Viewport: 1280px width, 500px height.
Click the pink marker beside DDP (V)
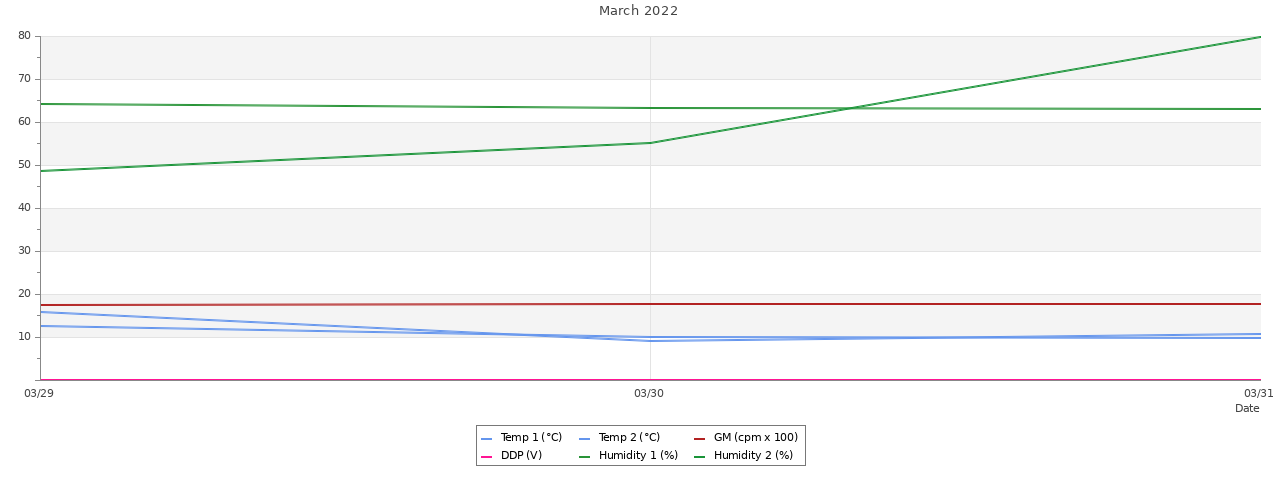(487, 457)
